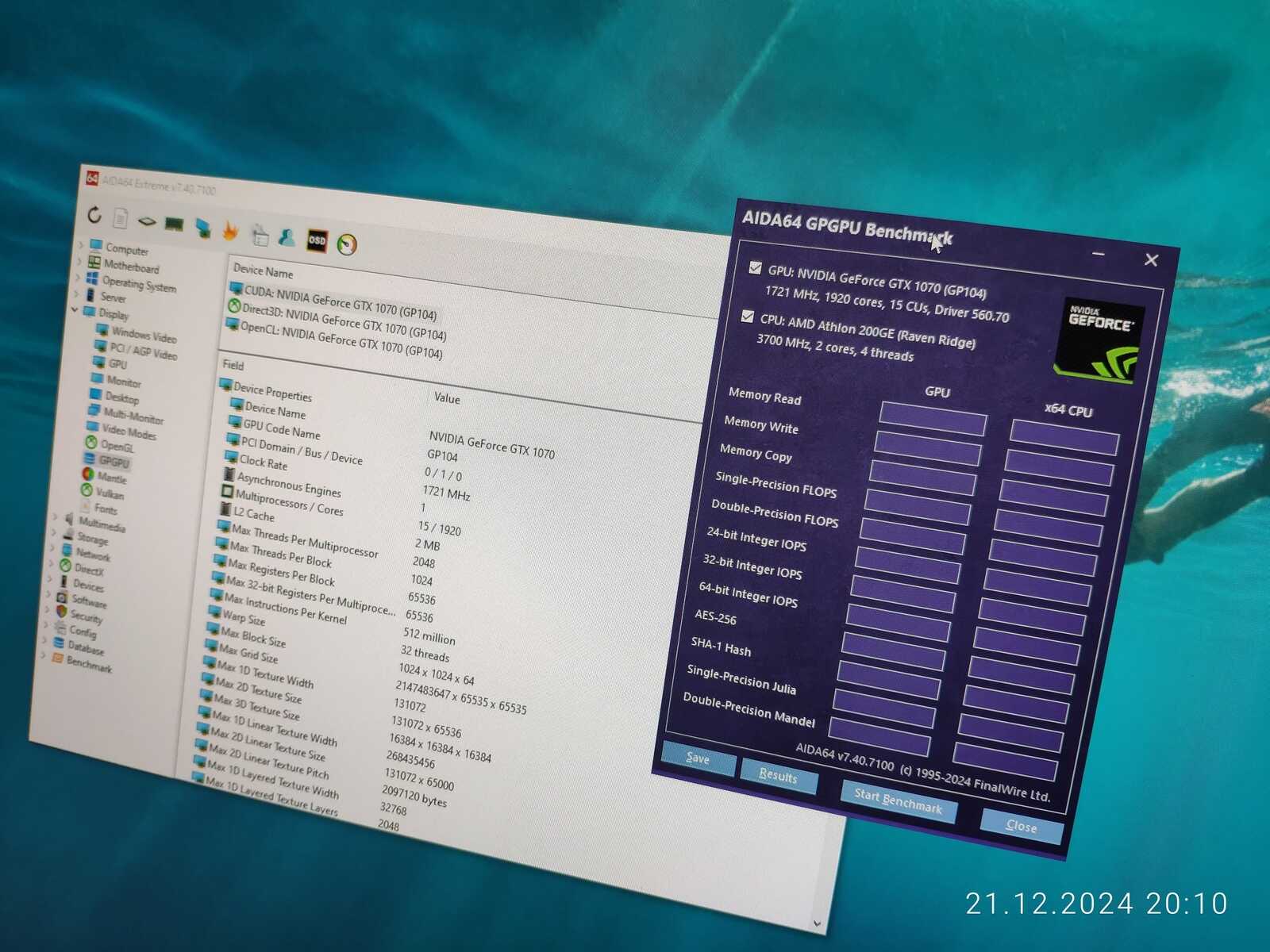Click the Multimedia speaker icon in the tree
Viewport: 1270px width, 952px height.
[69, 520]
